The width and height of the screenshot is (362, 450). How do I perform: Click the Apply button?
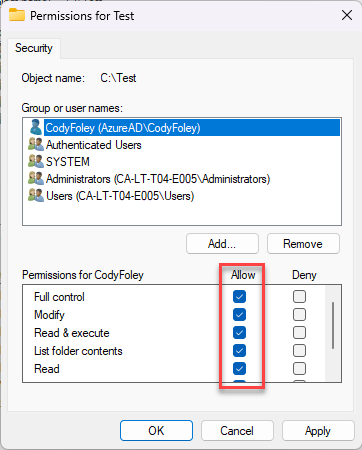click(318, 430)
